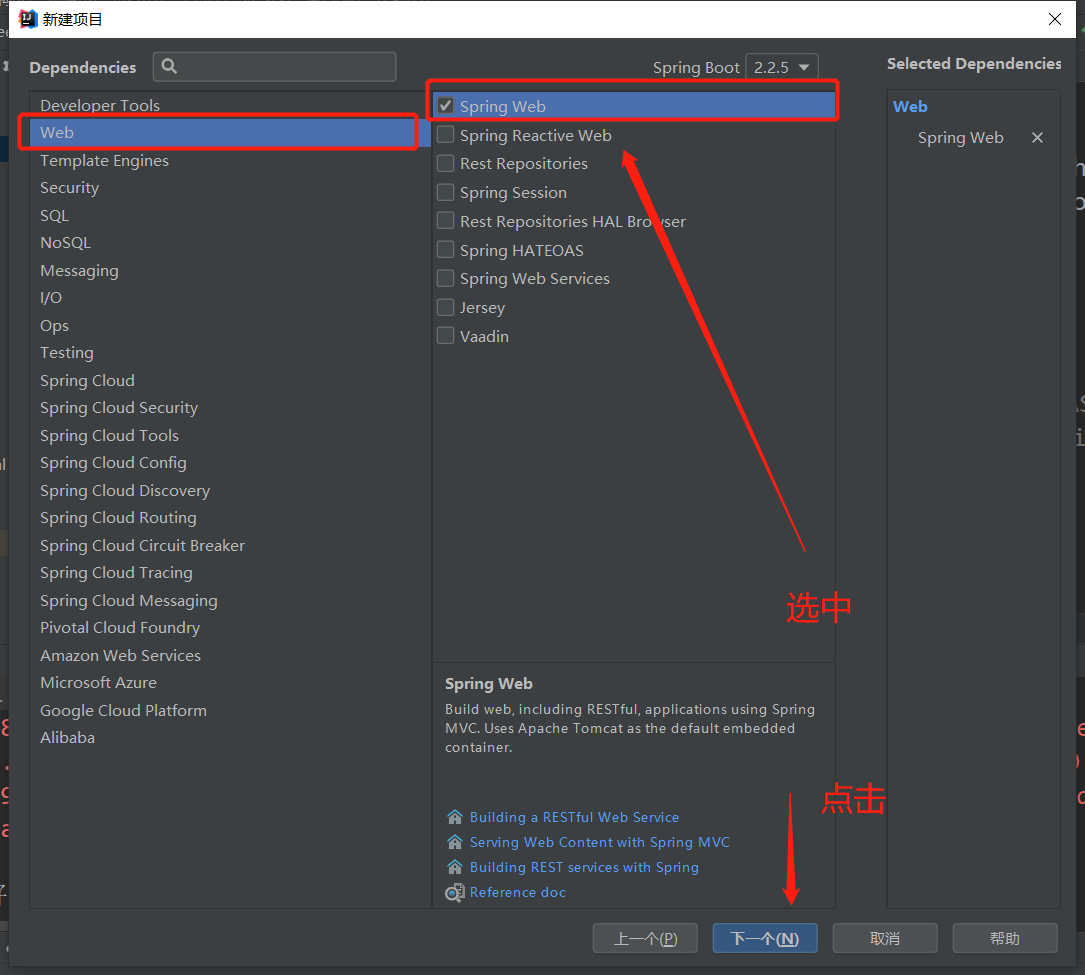
Task: Open Spring Cloud Config category
Action: 230,463
